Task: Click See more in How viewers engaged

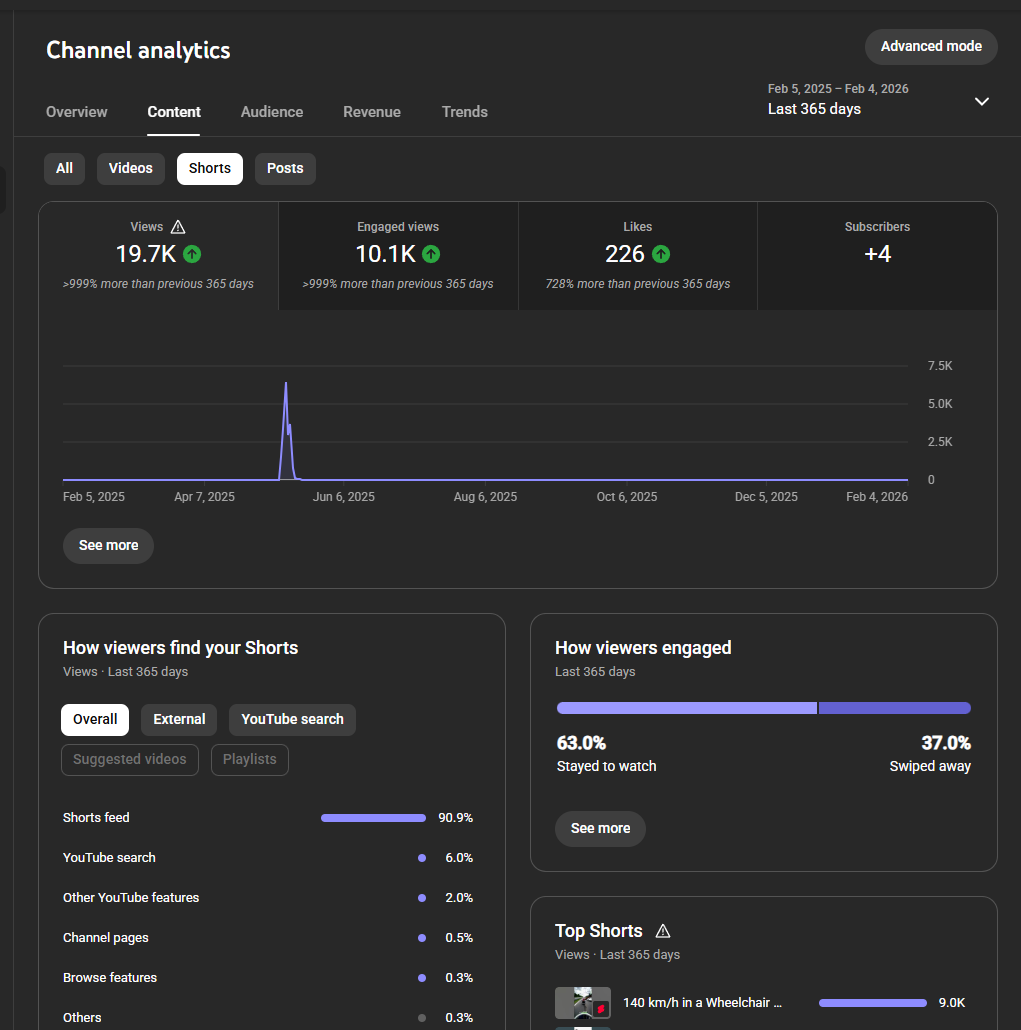Action: click(600, 829)
